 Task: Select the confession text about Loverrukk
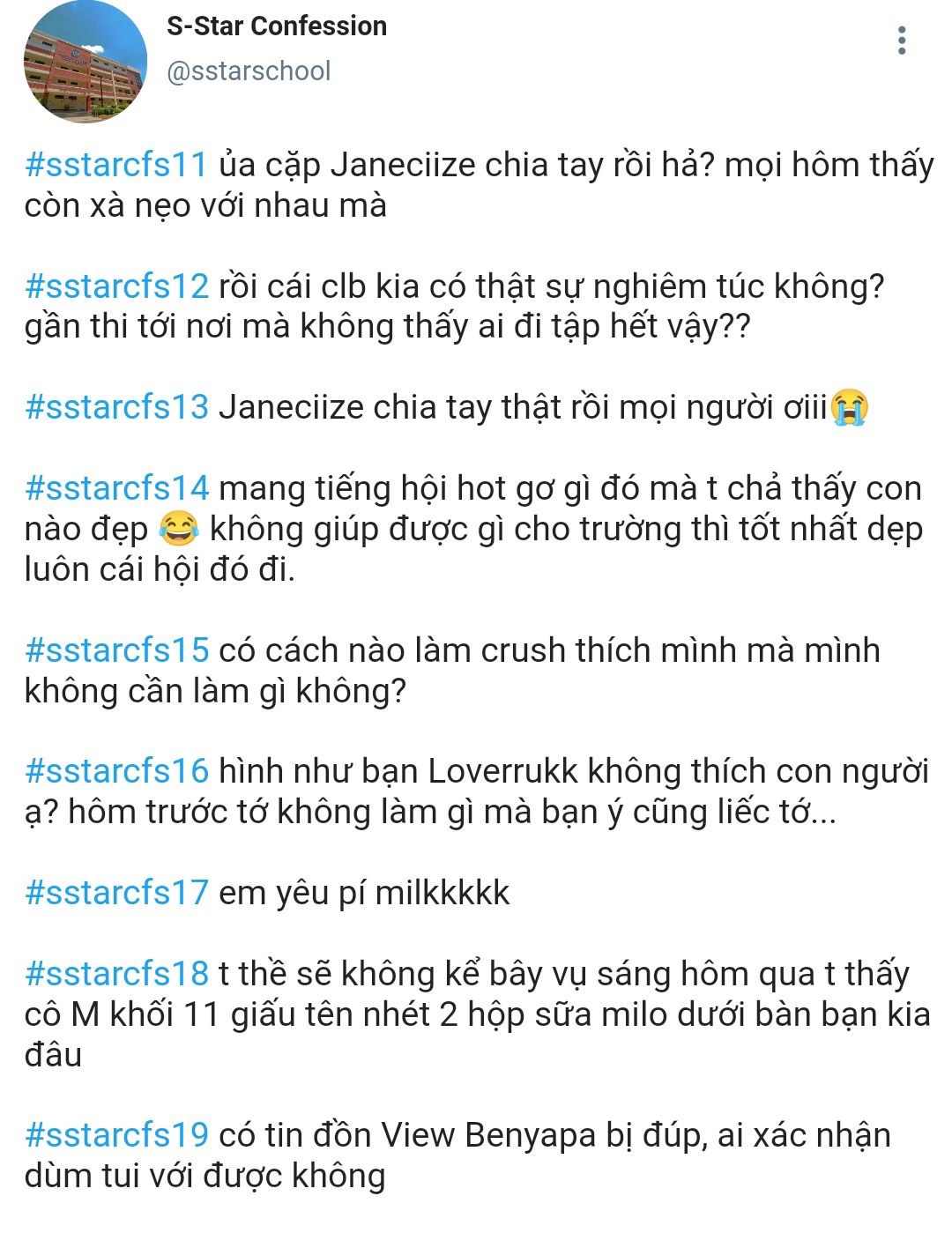click(477, 791)
